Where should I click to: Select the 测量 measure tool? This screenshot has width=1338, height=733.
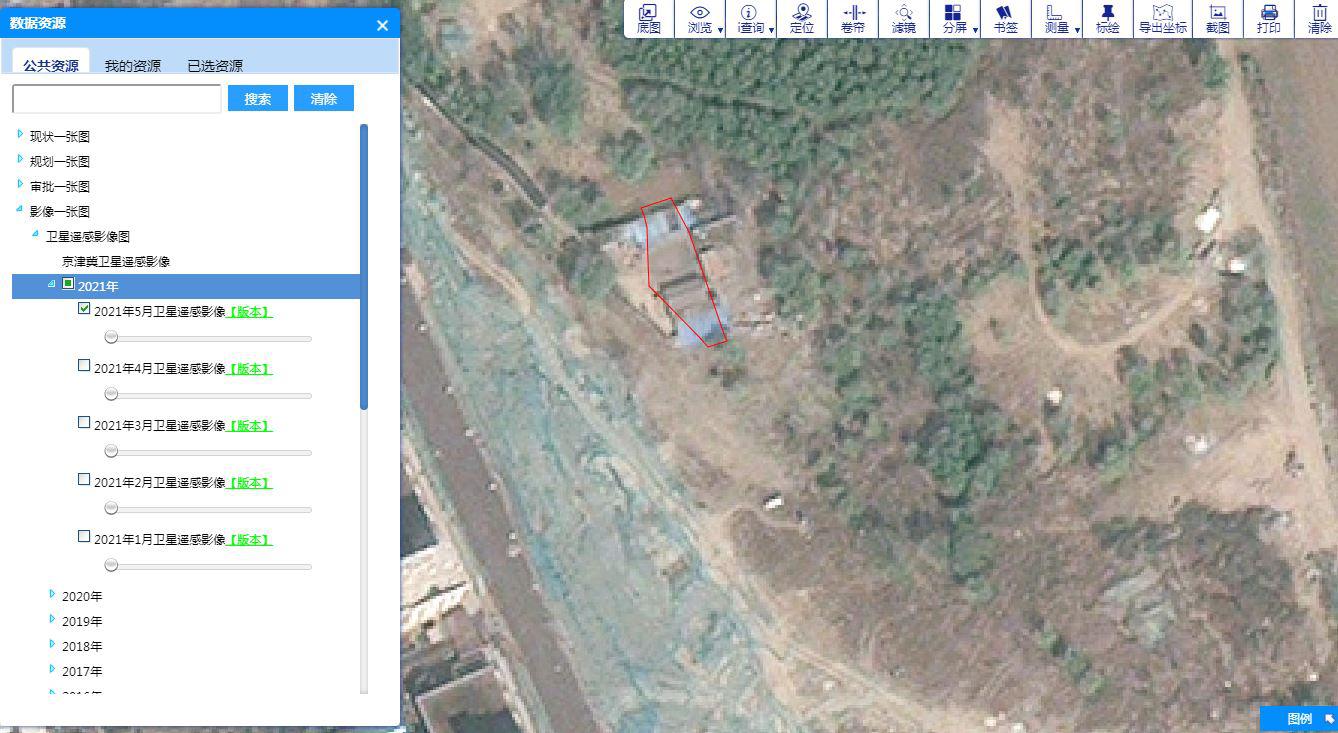click(1056, 19)
